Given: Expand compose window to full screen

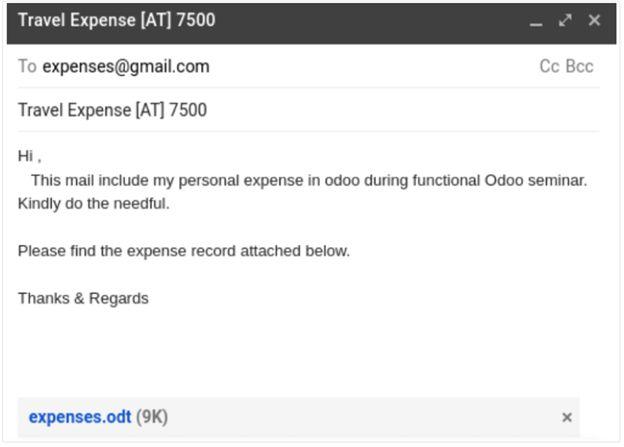Looking at the screenshot, I should (x=565, y=20).
